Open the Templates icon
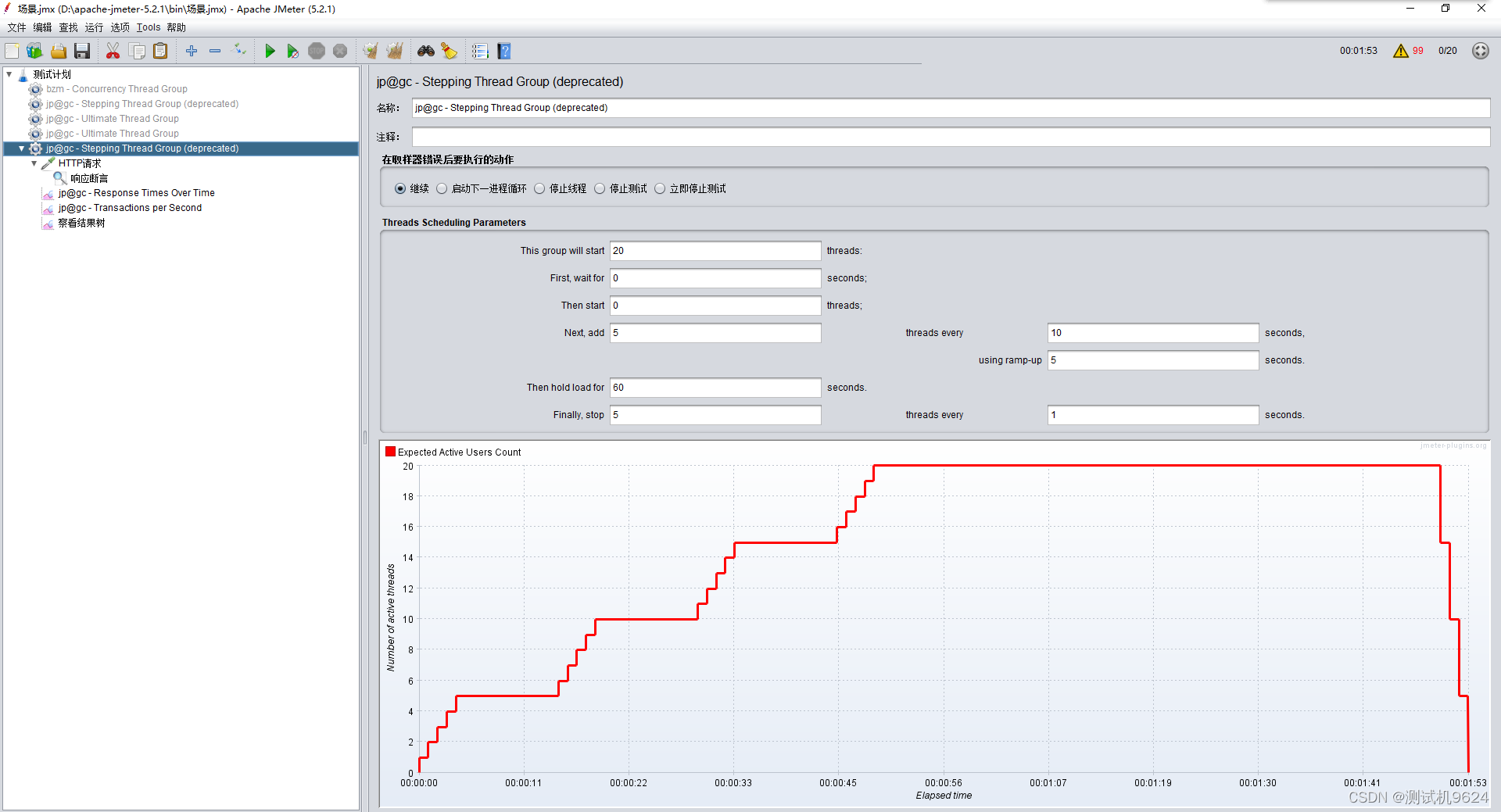1501x812 pixels. pos(34,51)
